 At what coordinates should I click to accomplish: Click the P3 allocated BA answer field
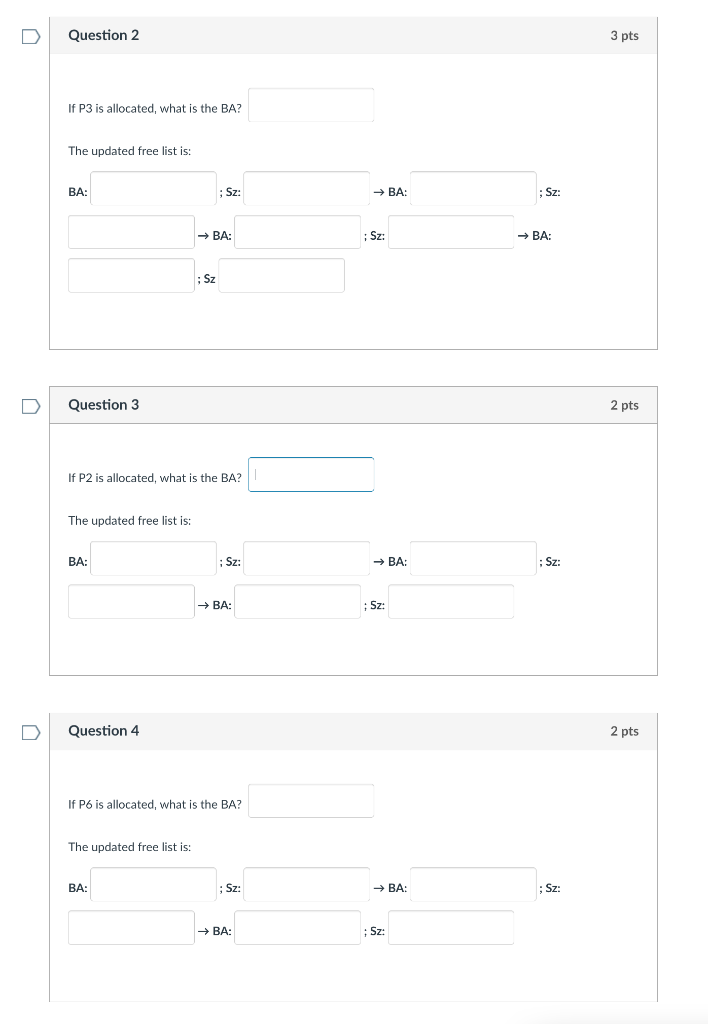pyautogui.click(x=311, y=105)
